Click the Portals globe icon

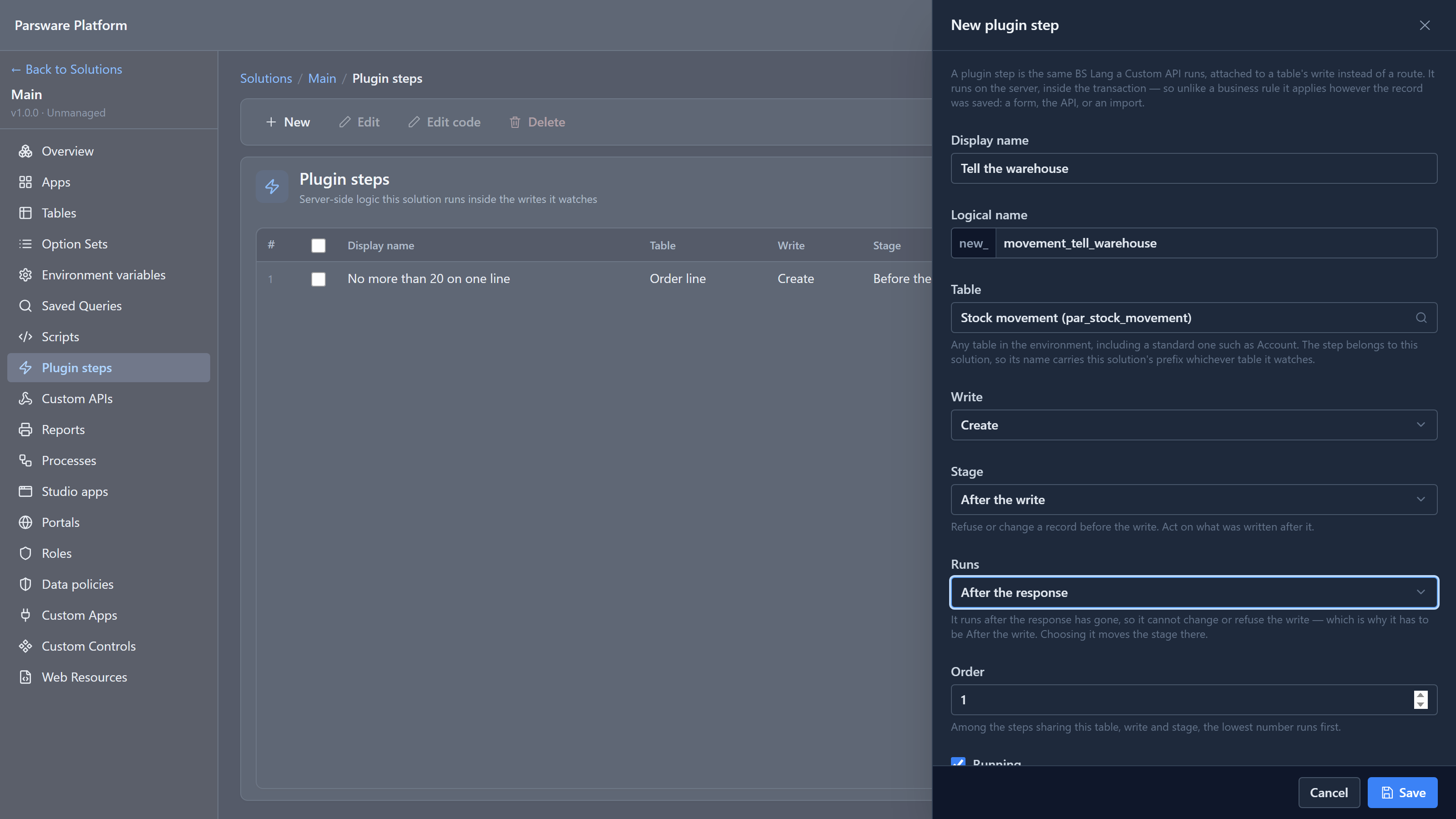[25, 522]
